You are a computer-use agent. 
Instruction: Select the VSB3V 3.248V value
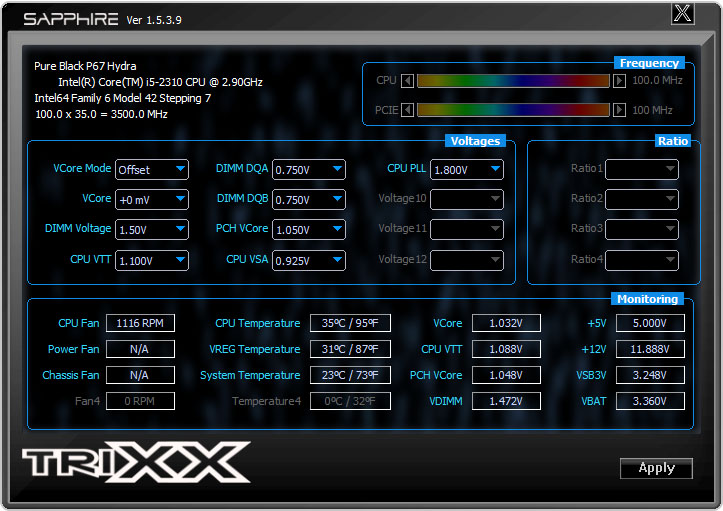tap(650, 375)
